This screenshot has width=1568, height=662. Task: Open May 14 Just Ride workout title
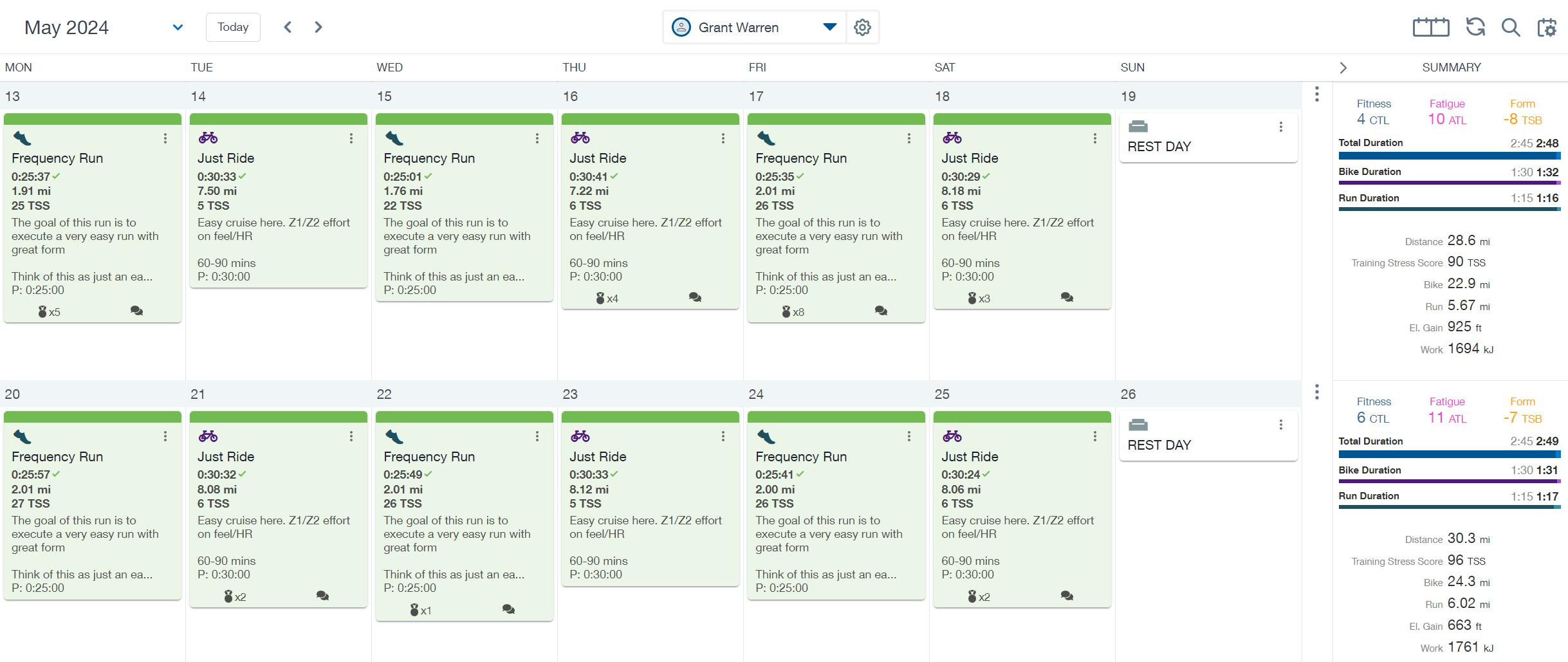pyautogui.click(x=226, y=158)
